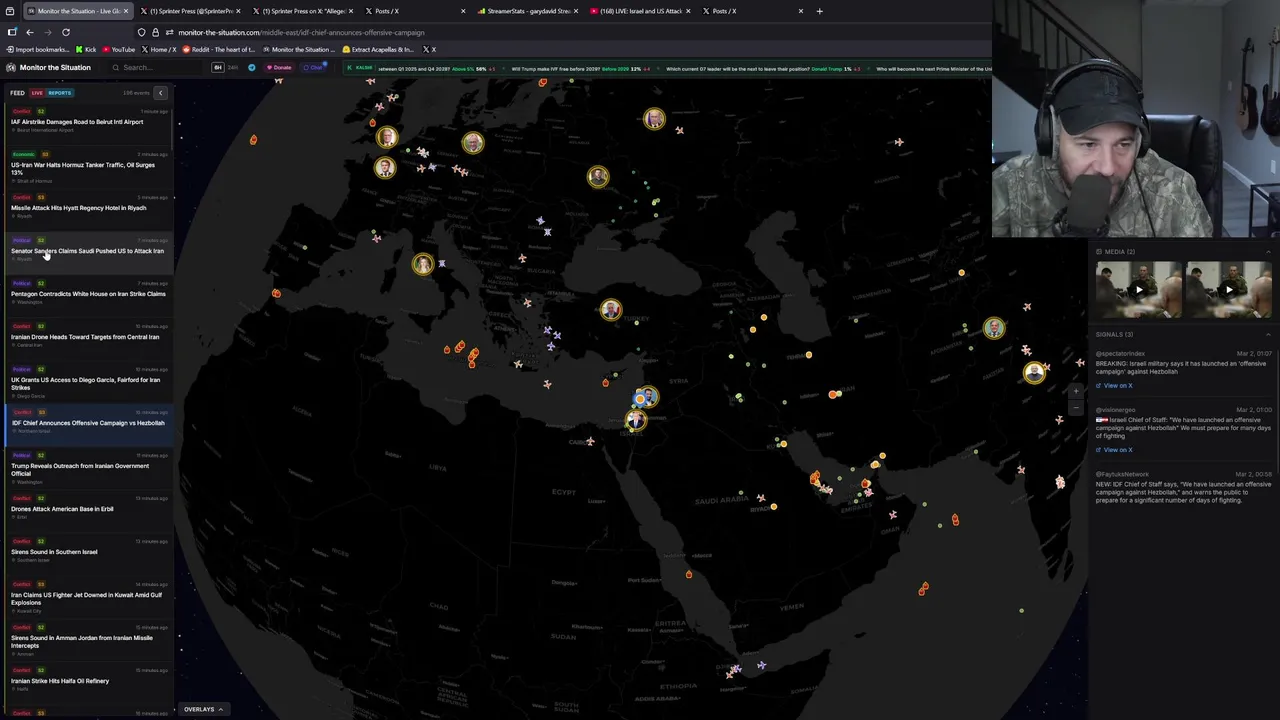The height and width of the screenshot is (720, 1280).
Task: Click the address bar URL
Action: [x=301, y=32]
